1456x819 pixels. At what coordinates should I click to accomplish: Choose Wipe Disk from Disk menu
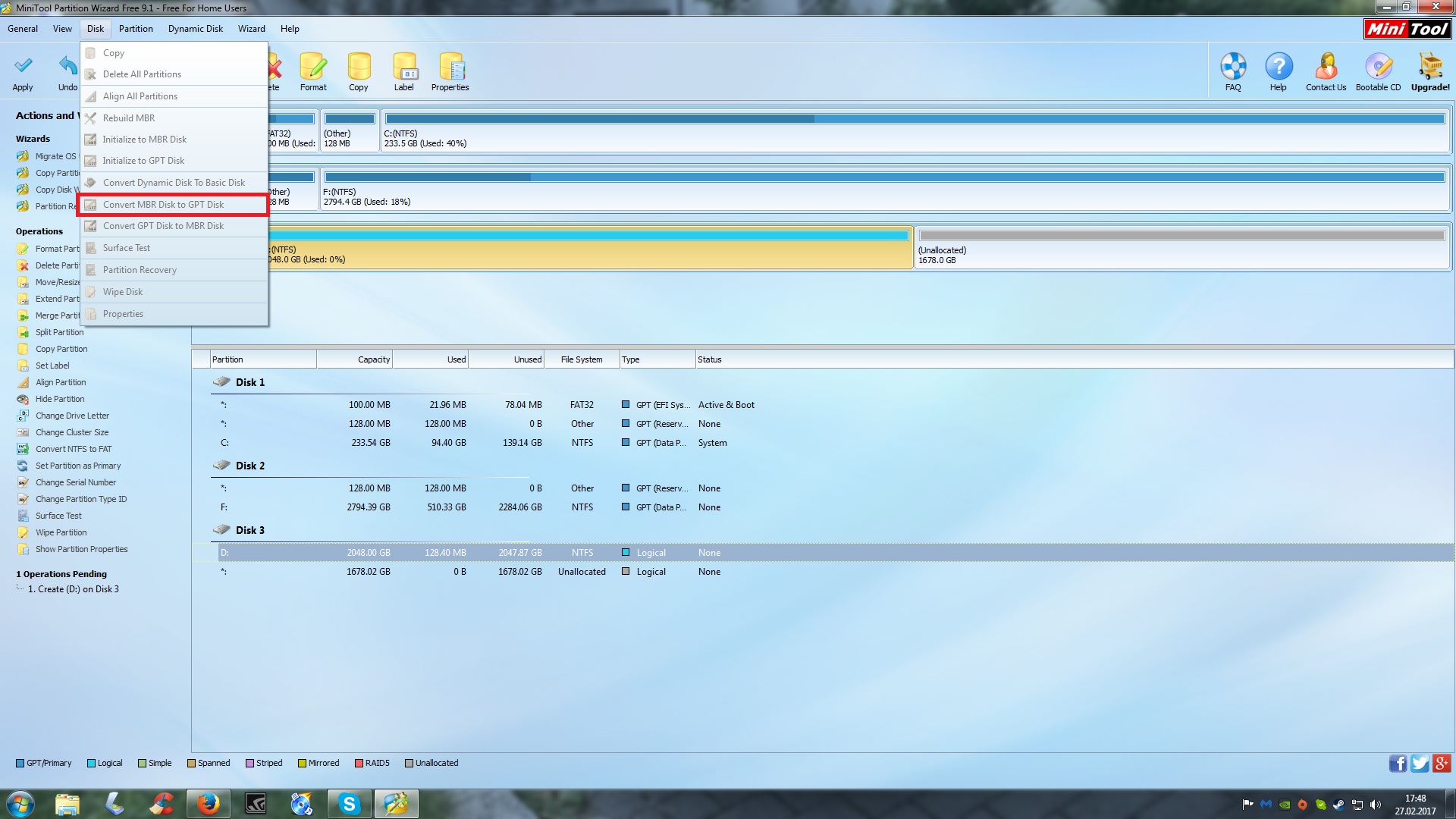tap(123, 292)
